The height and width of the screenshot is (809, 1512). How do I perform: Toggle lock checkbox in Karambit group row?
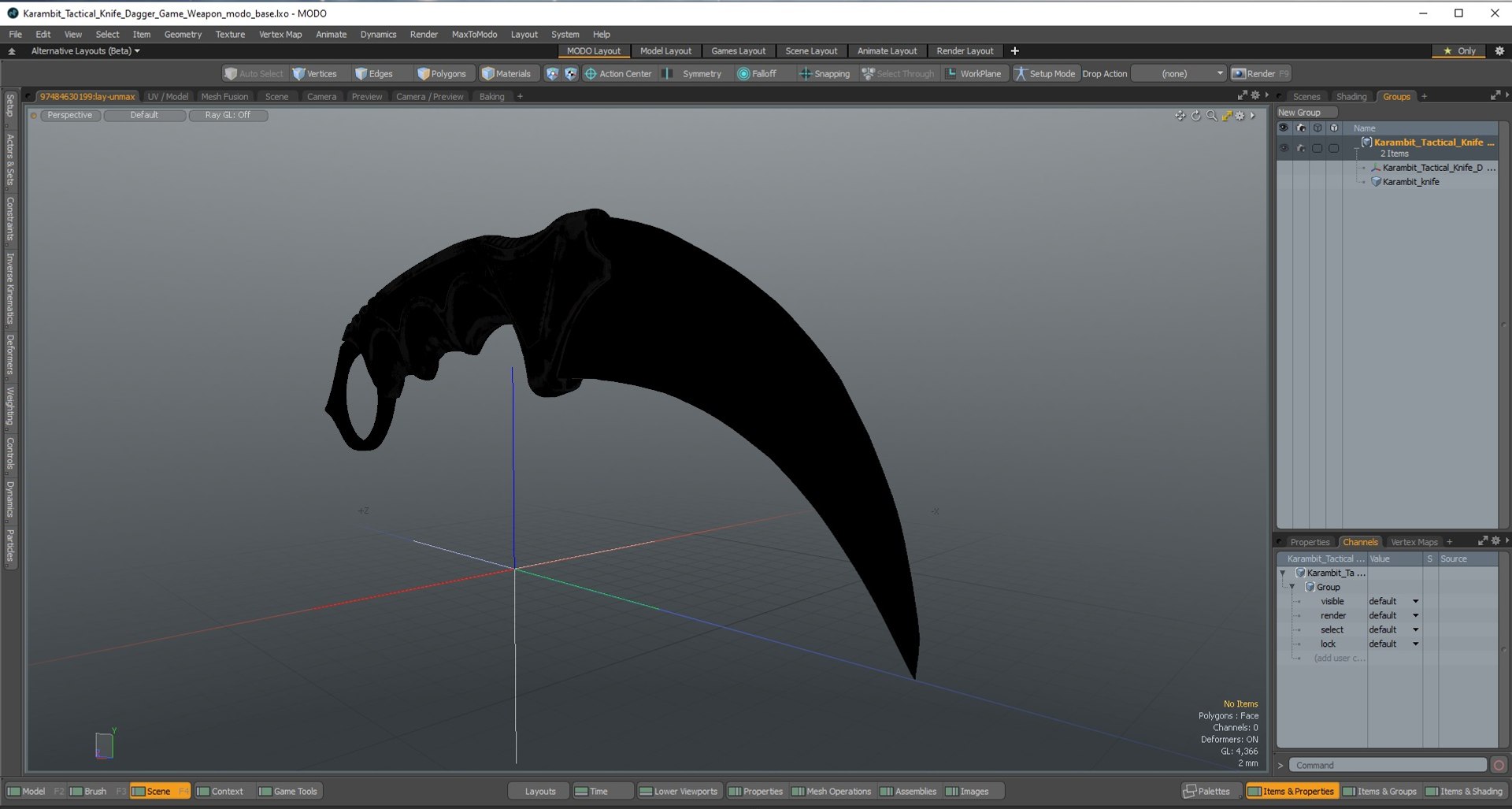point(1334,148)
